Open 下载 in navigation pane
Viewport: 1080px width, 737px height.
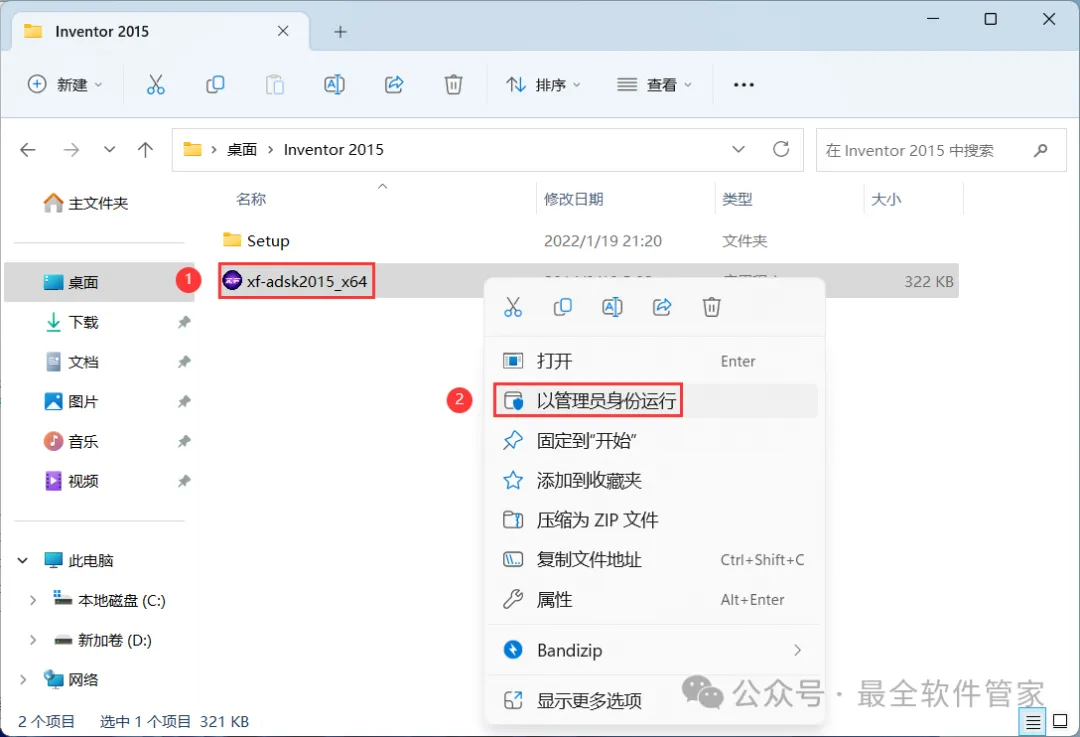(x=83, y=322)
